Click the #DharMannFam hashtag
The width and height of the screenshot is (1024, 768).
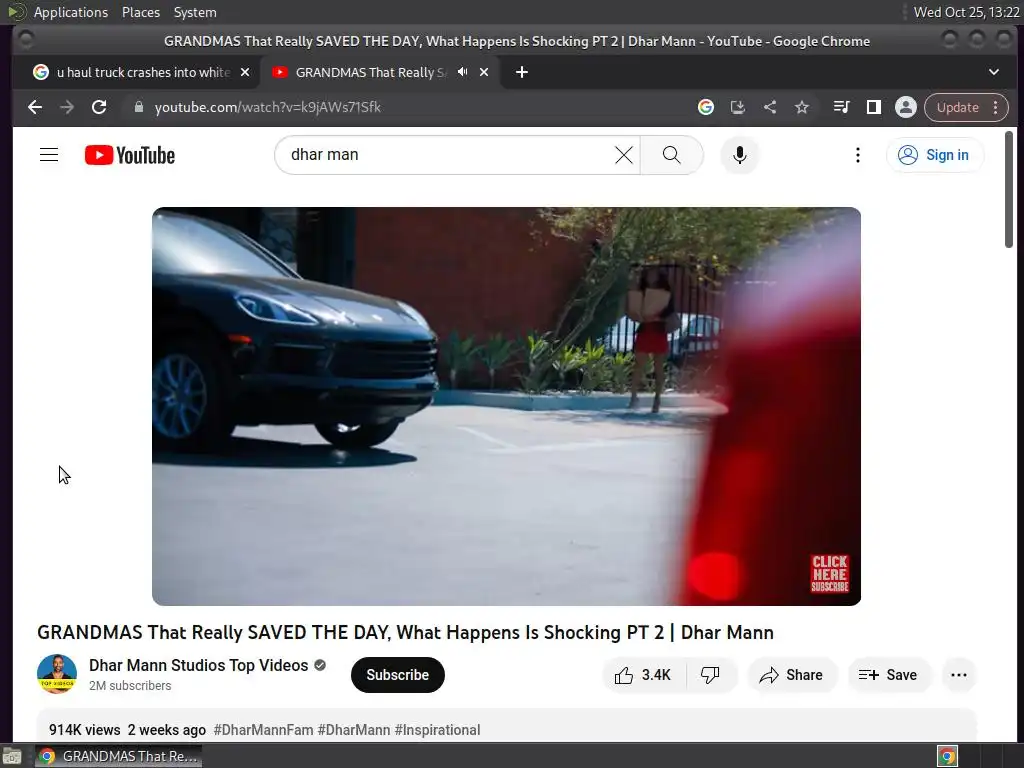coord(263,729)
